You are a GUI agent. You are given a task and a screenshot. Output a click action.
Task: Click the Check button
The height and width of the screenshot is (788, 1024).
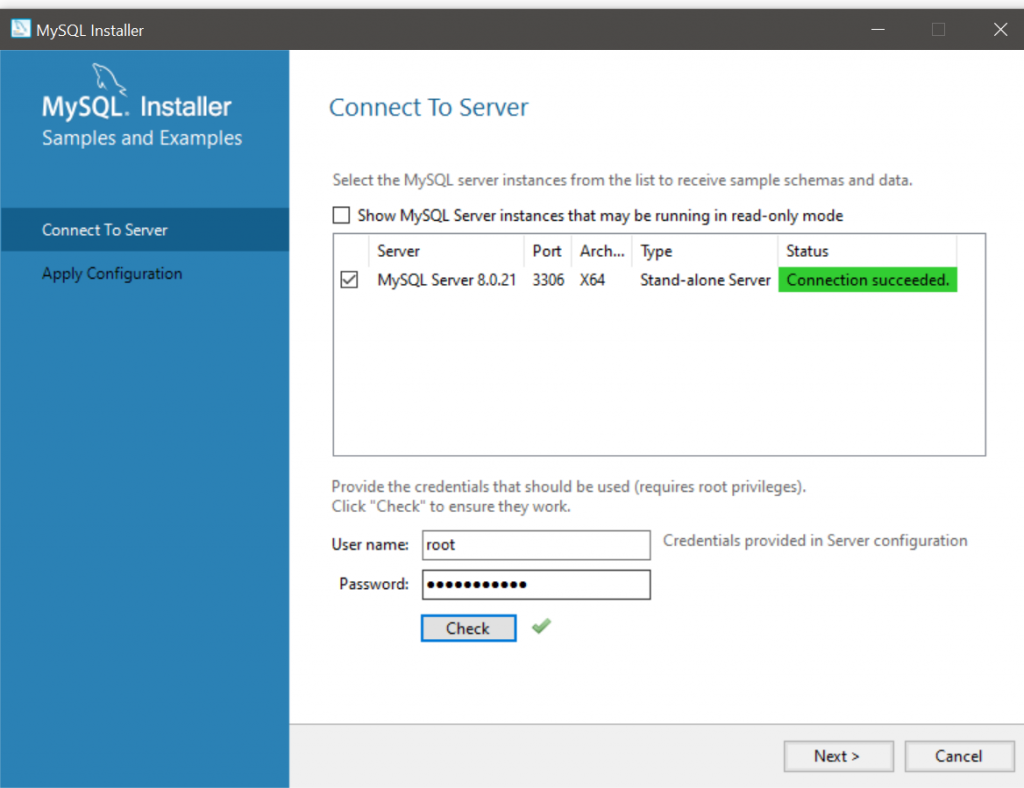click(468, 628)
